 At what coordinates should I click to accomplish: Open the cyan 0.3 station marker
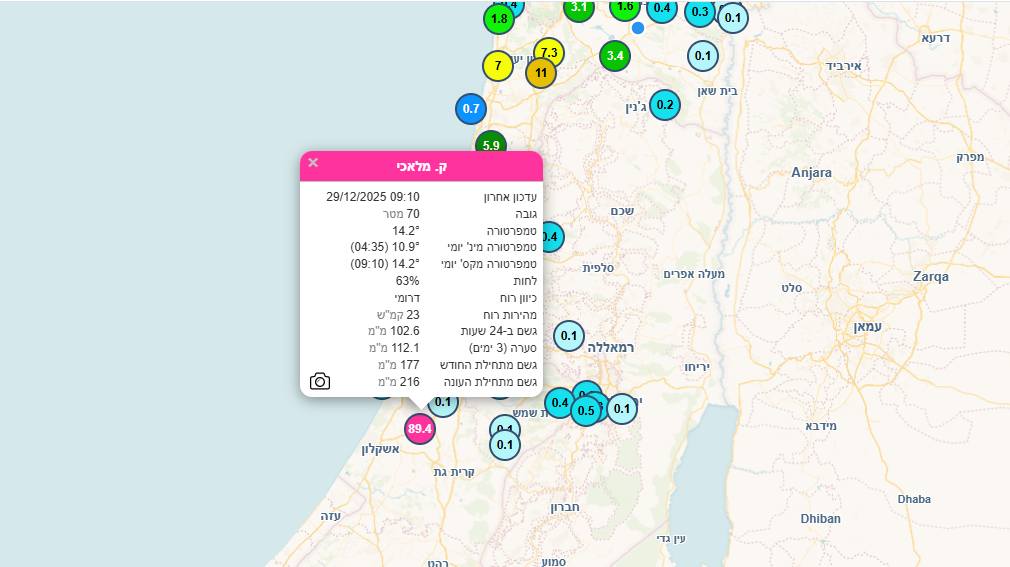[x=700, y=12]
